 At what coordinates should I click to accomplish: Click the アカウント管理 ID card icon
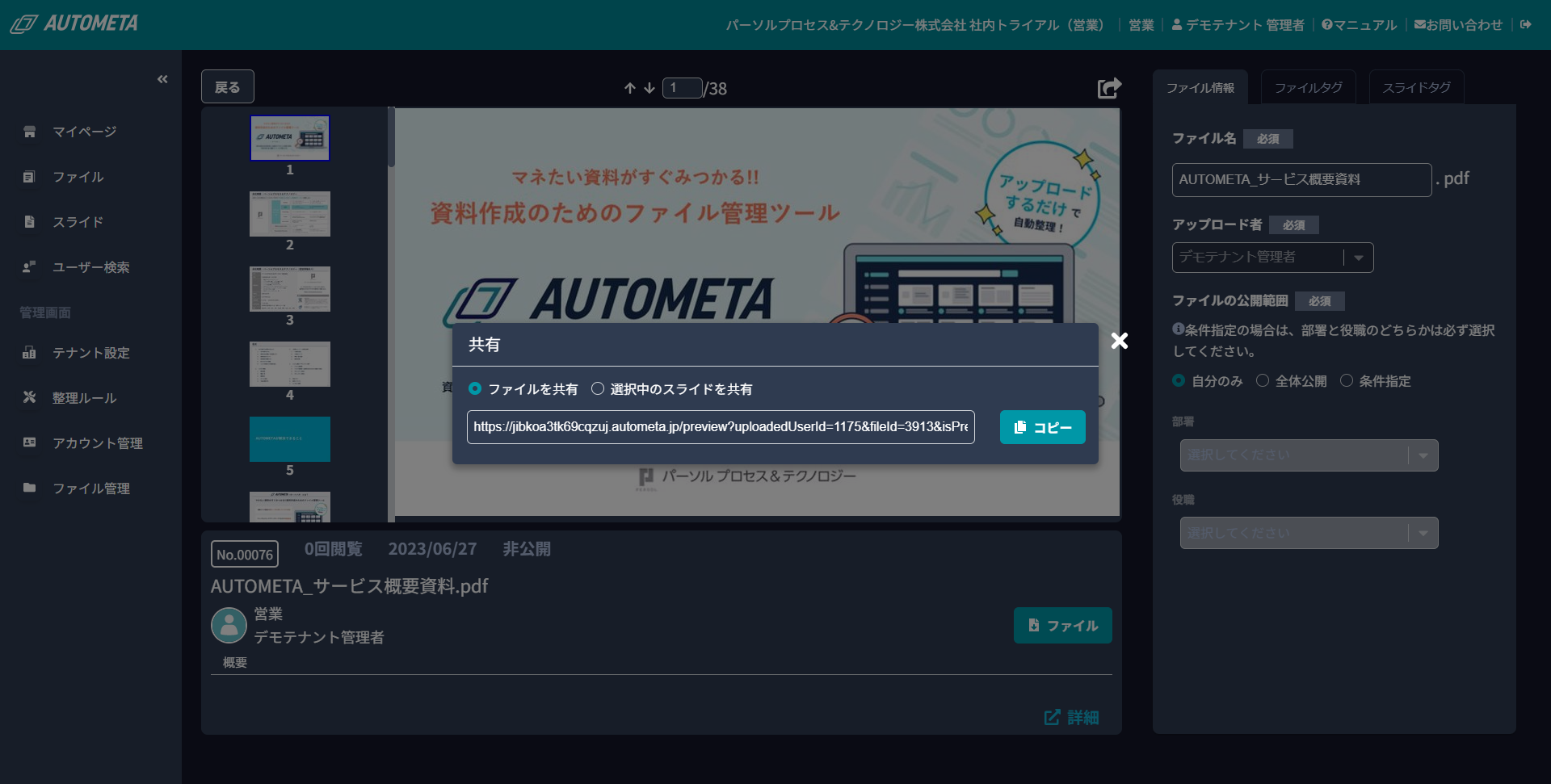point(29,442)
